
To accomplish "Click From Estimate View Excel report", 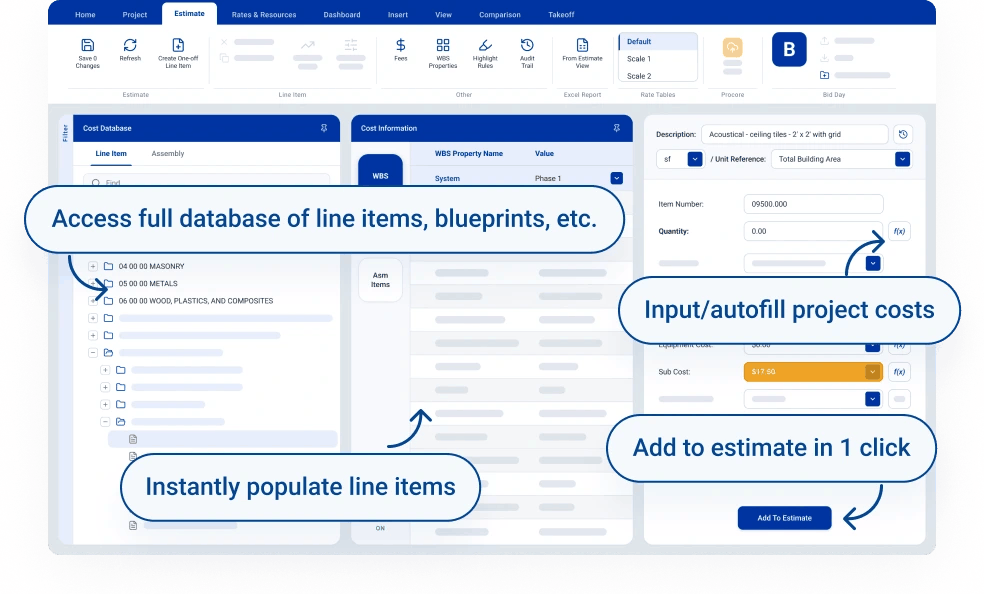I will pos(582,45).
